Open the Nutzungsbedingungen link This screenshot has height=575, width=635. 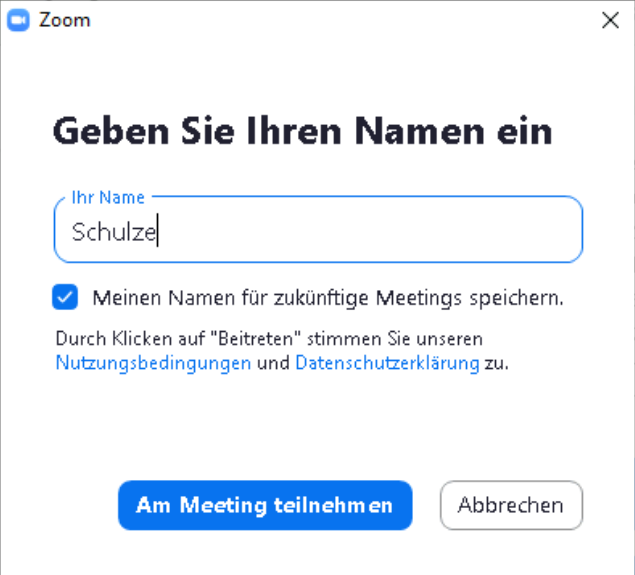[153, 364]
